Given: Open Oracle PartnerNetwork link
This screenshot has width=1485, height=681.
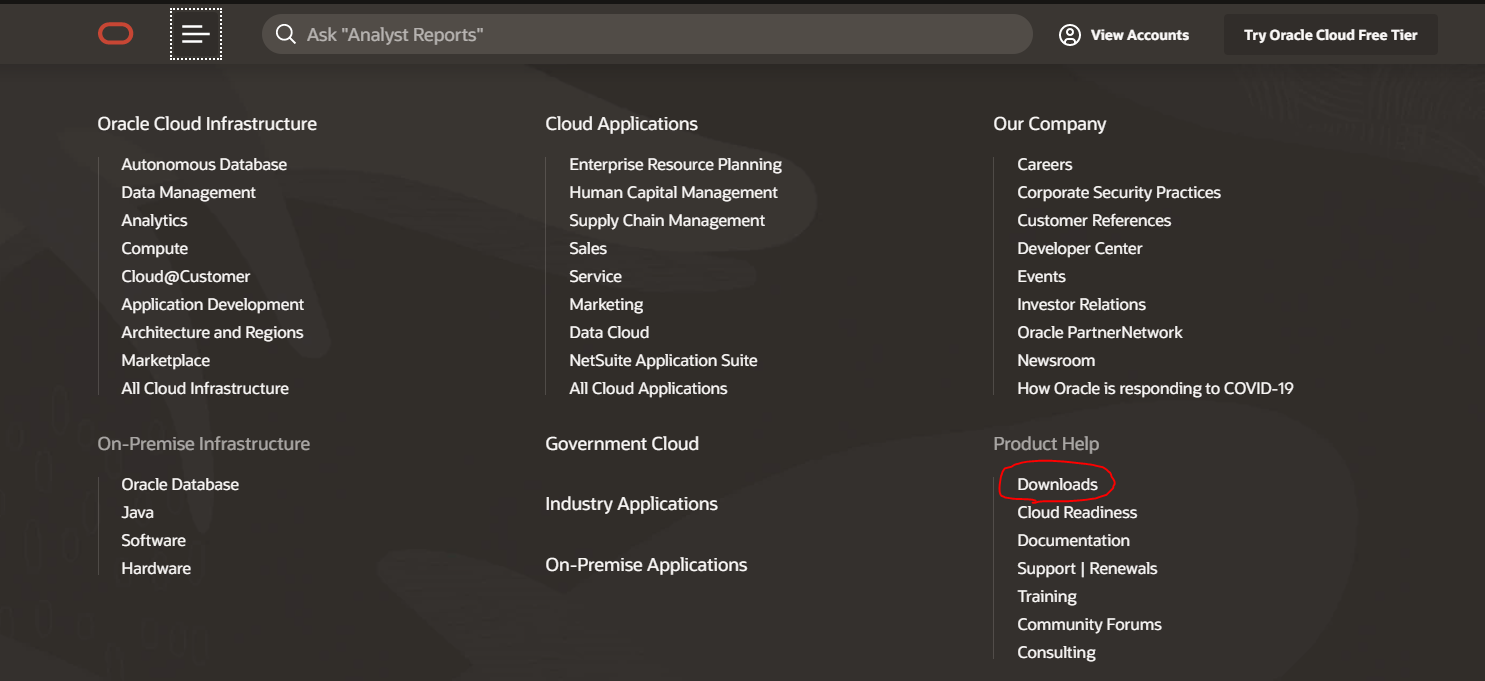Looking at the screenshot, I should [x=1100, y=332].
